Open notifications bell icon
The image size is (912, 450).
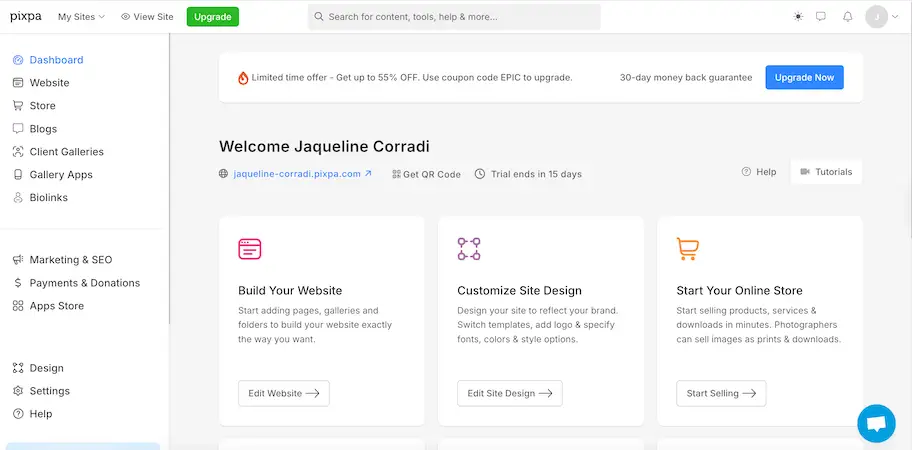(848, 17)
